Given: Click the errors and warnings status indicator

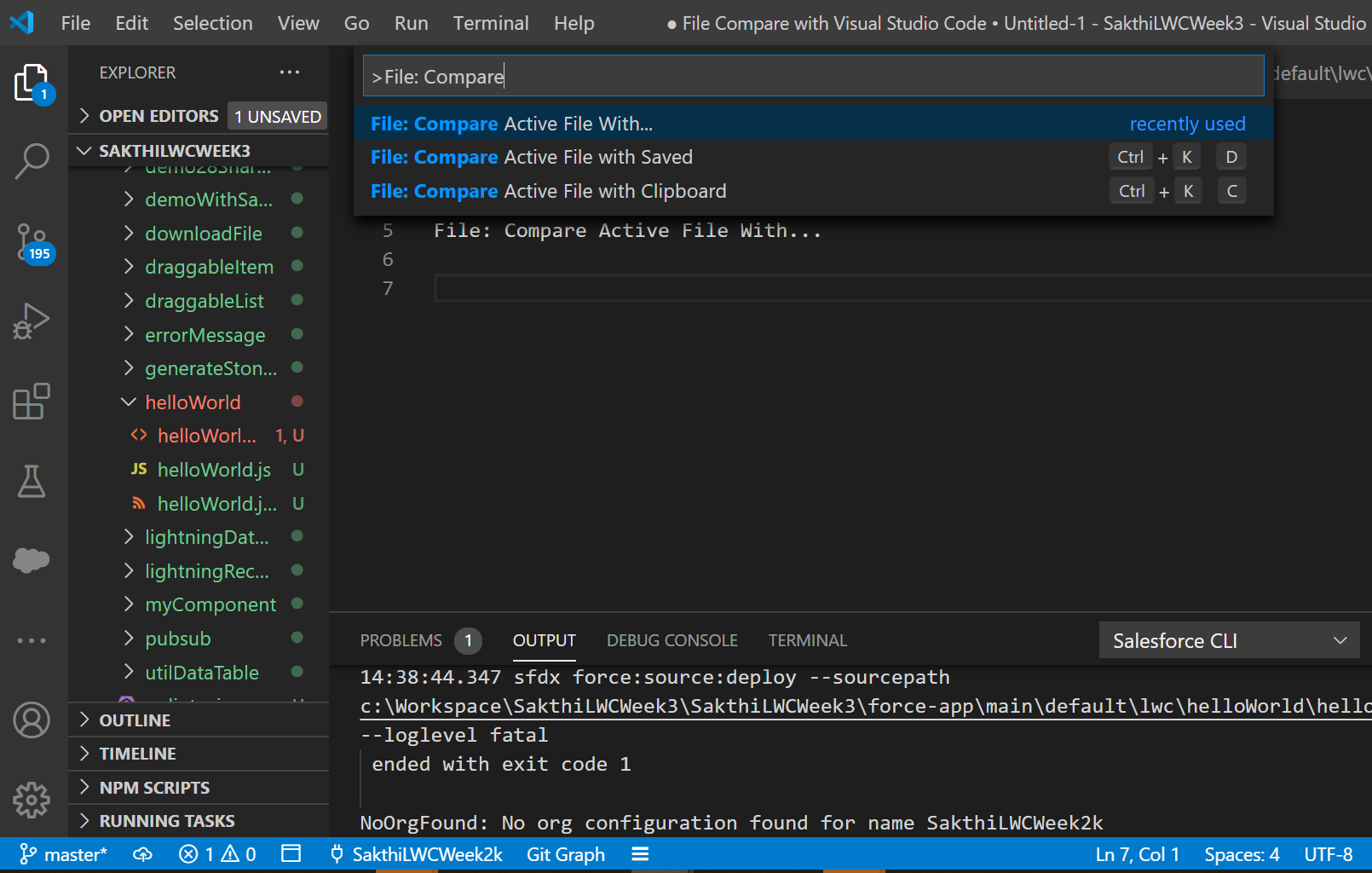Looking at the screenshot, I should 217,854.
